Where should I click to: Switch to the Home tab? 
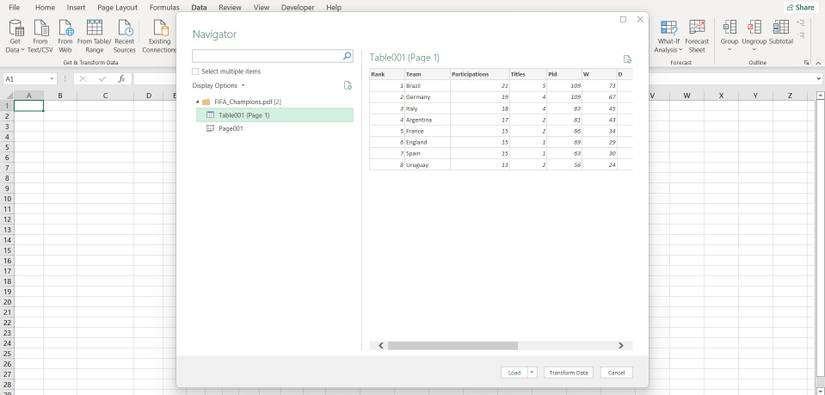45,7
